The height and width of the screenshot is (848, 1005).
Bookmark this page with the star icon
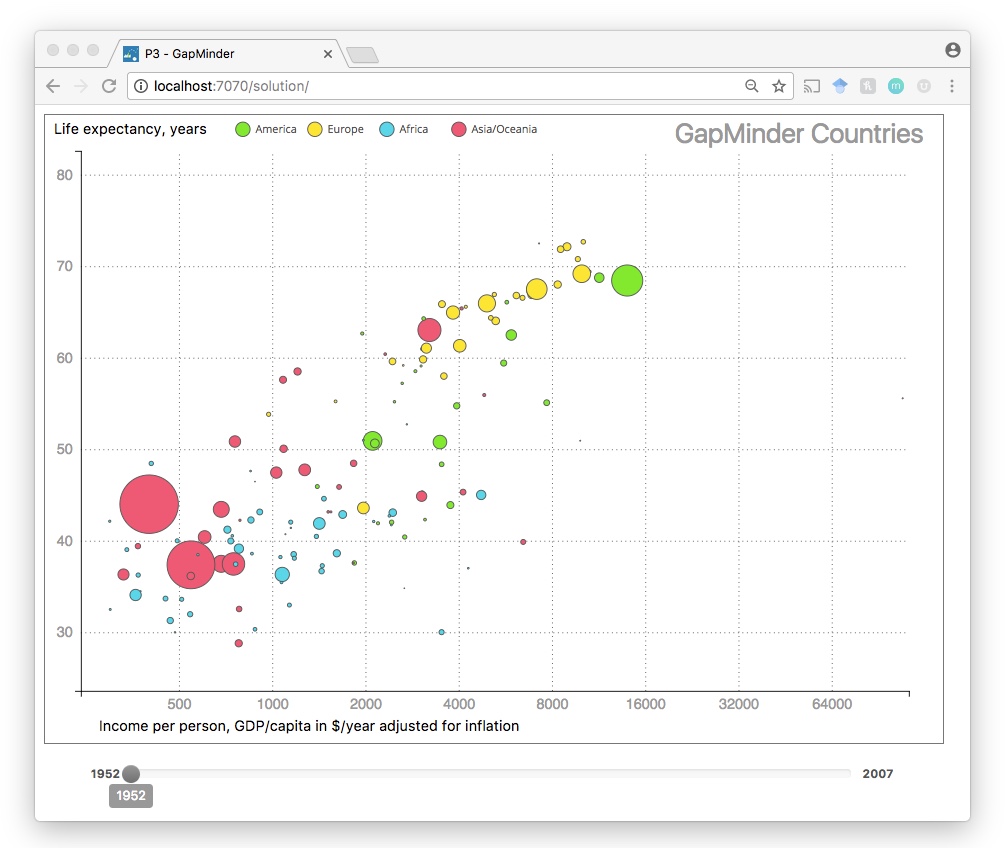(779, 87)
